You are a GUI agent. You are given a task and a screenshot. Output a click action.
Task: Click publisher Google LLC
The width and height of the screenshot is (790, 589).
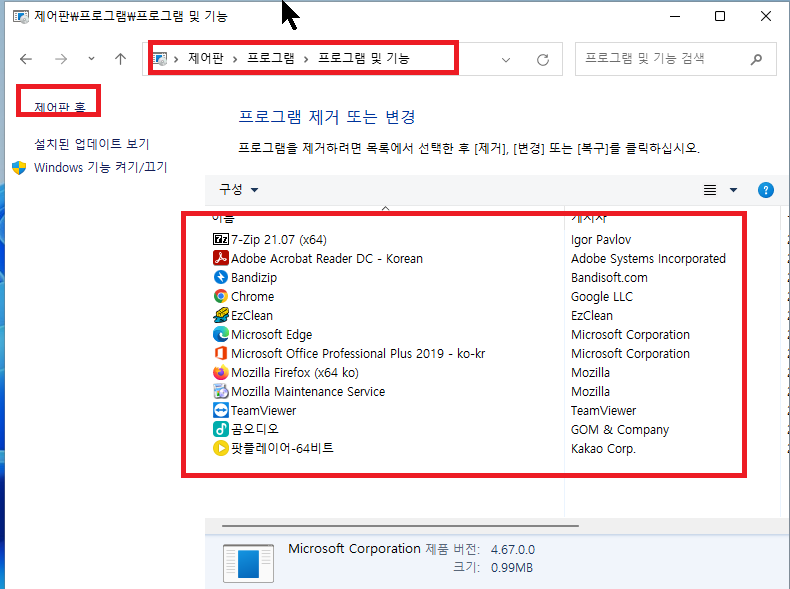(x=602, y=297)
